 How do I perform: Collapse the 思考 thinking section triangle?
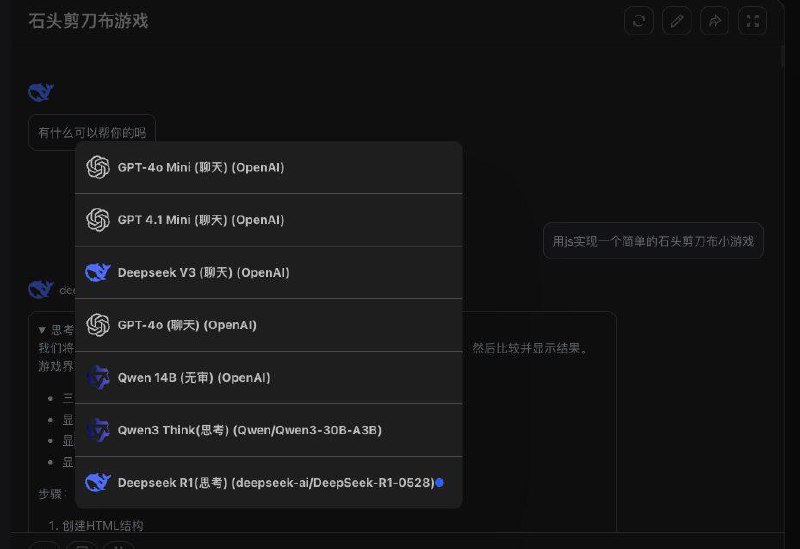point(42,330)
